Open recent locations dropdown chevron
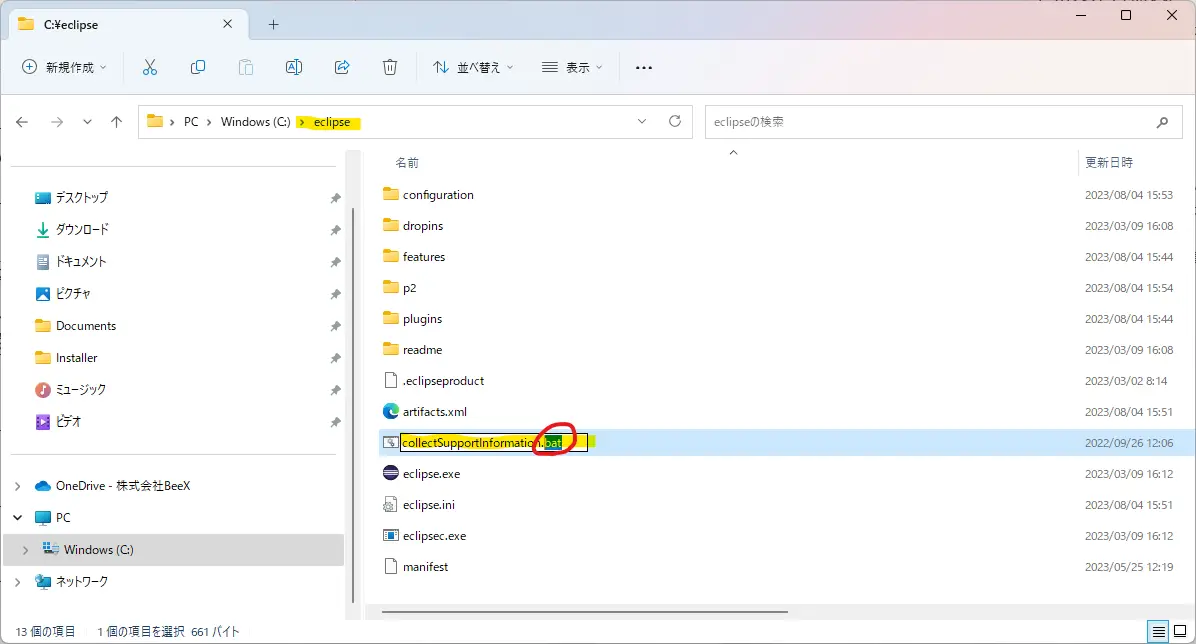Image resolution: width=1196 pixels, height=644 pixels. 88,122
